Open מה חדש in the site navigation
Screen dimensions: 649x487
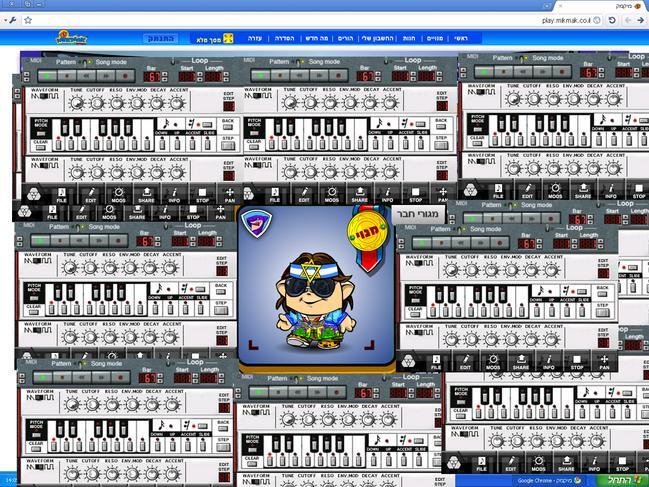(317, 38)
